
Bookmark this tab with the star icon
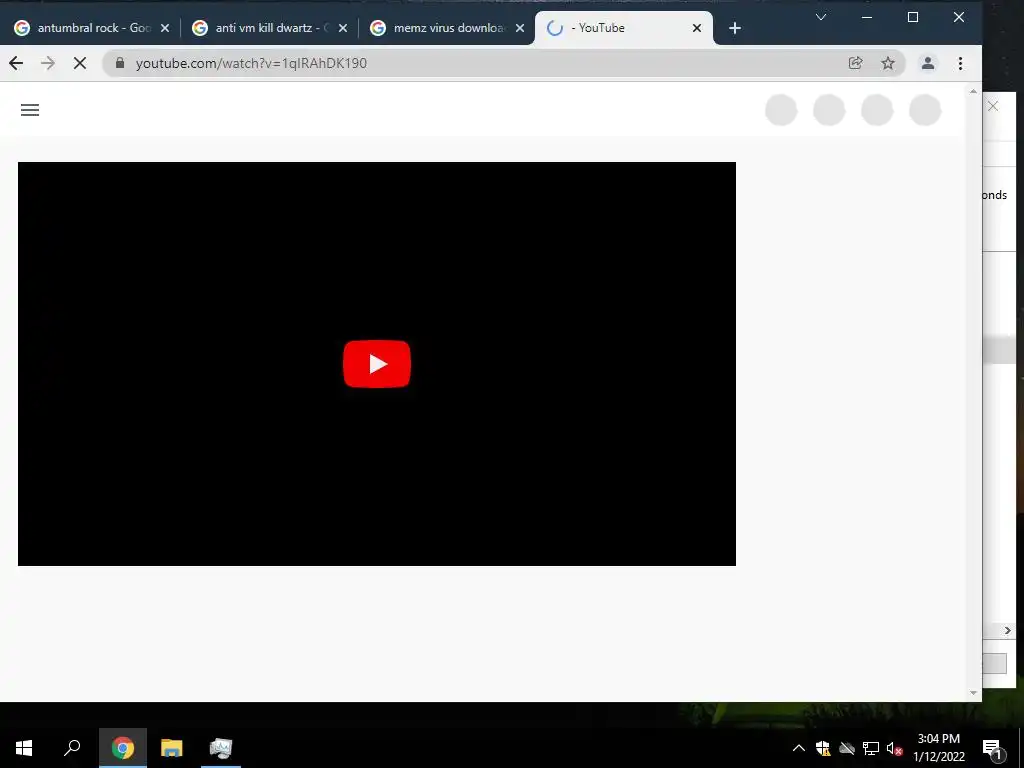click(888, 63)
